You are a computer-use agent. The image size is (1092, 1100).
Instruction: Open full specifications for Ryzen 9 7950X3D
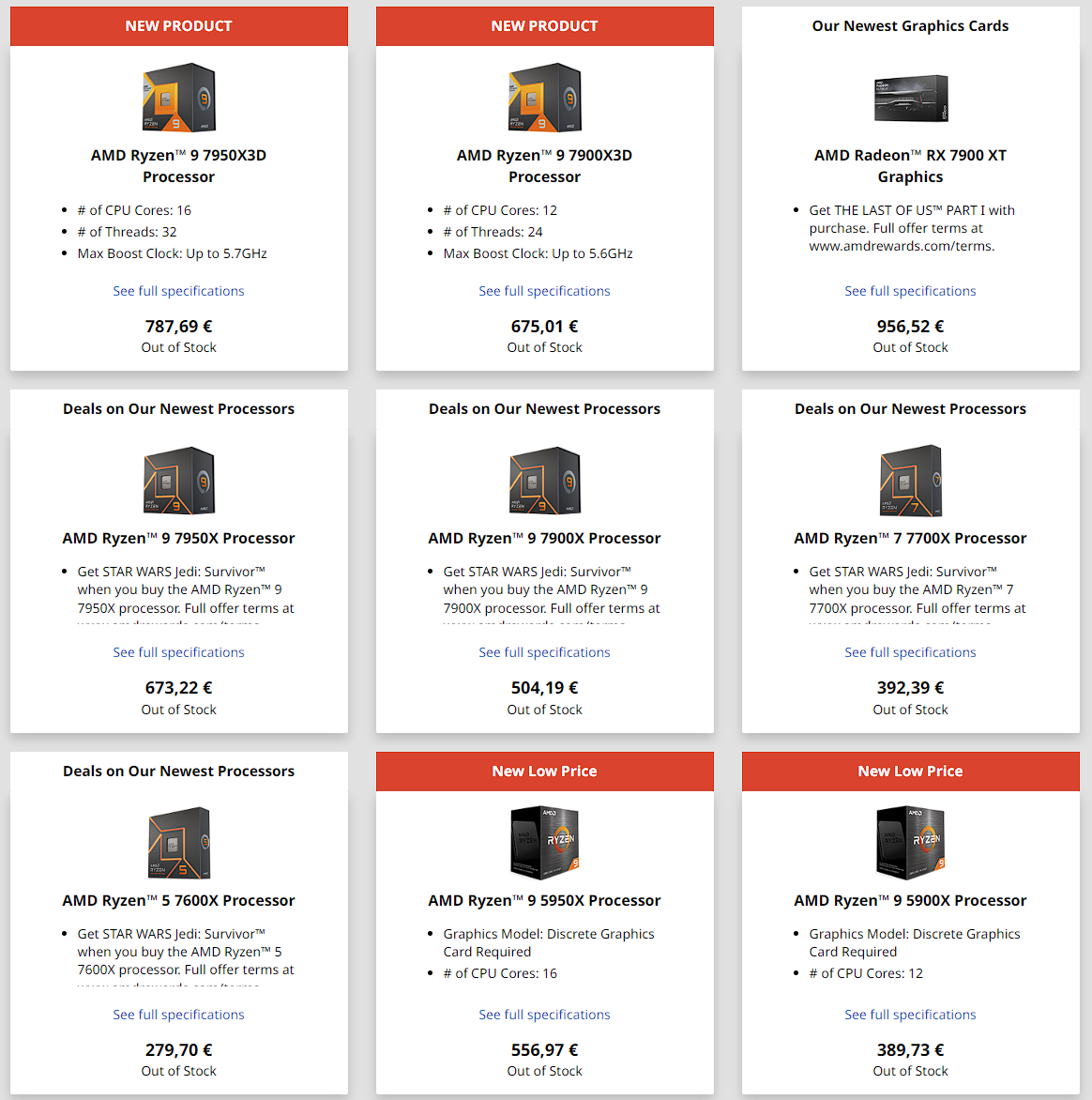[179, 291]
